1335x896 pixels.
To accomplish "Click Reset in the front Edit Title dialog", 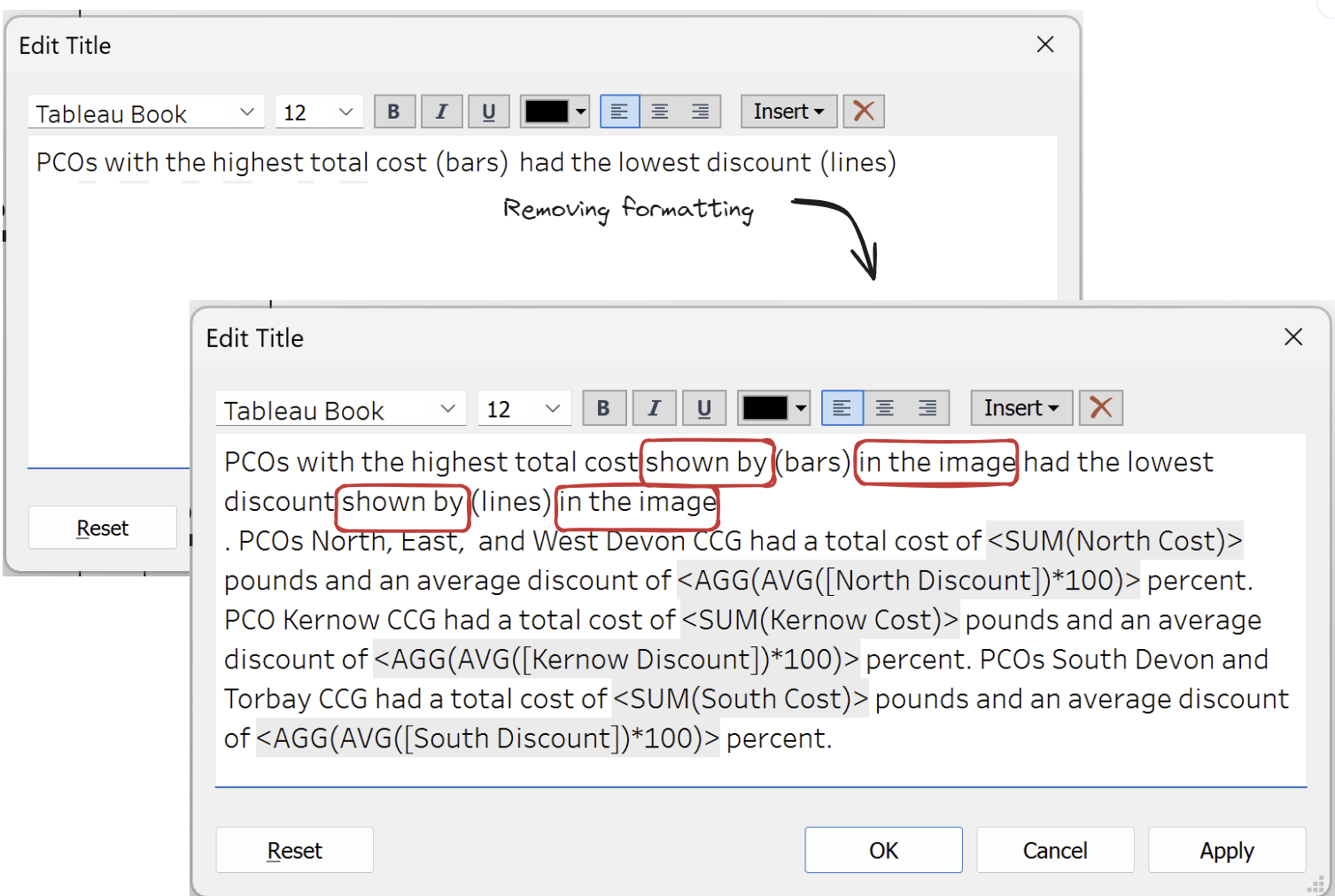I will point(294,850).
